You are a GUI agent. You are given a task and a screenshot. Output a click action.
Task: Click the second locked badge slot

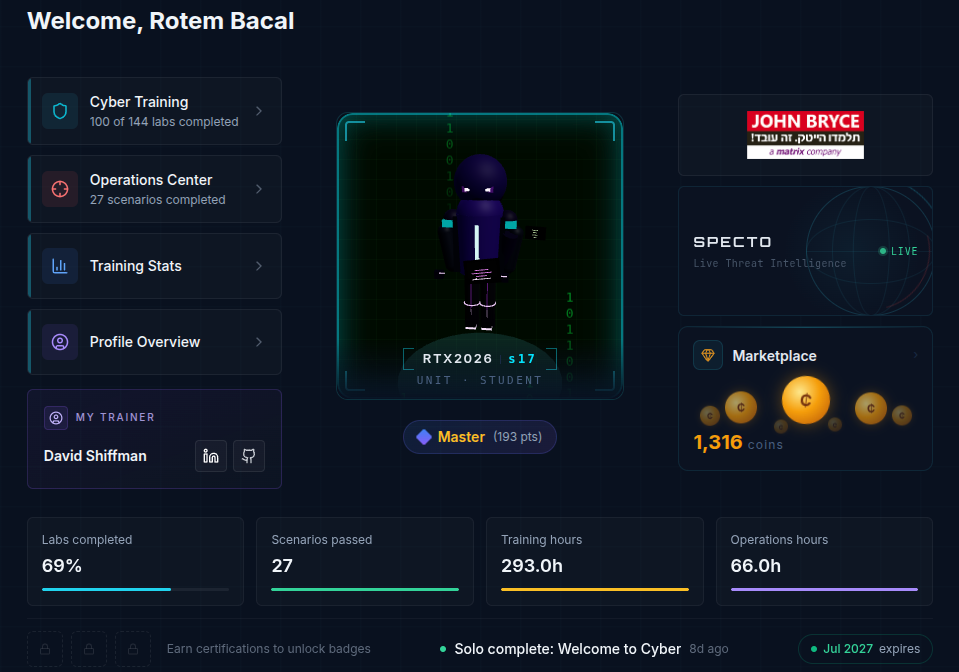[89, 649]
